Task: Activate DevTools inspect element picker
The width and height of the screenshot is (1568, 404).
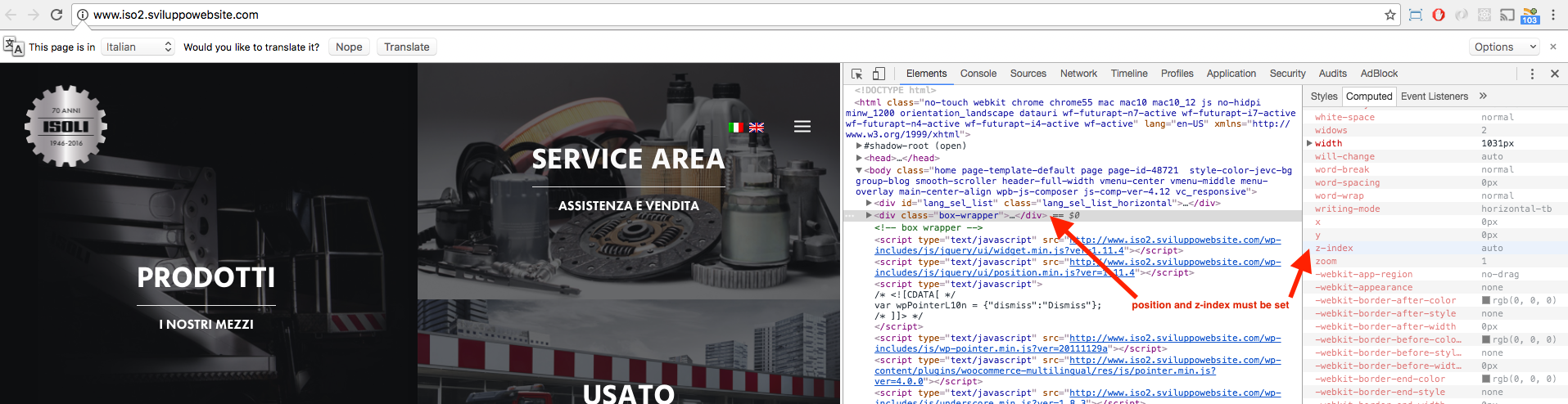Action: click(857, 74)
